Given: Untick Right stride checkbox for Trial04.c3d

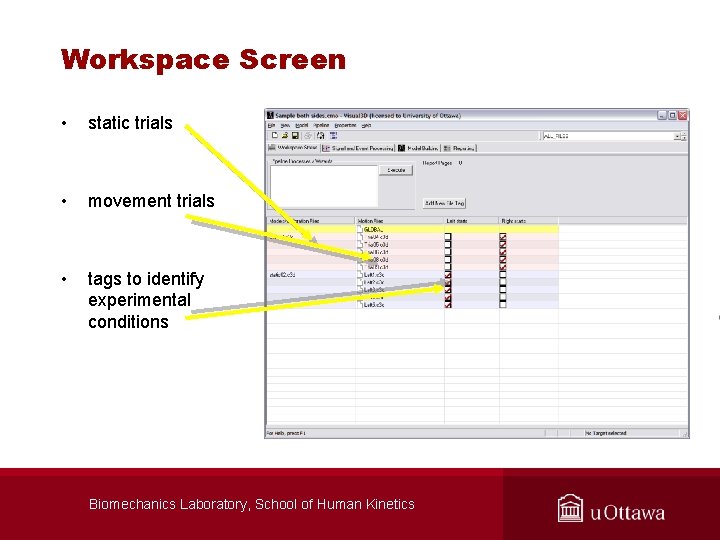Looking at the screenshot, I should (x=503, y=237).
